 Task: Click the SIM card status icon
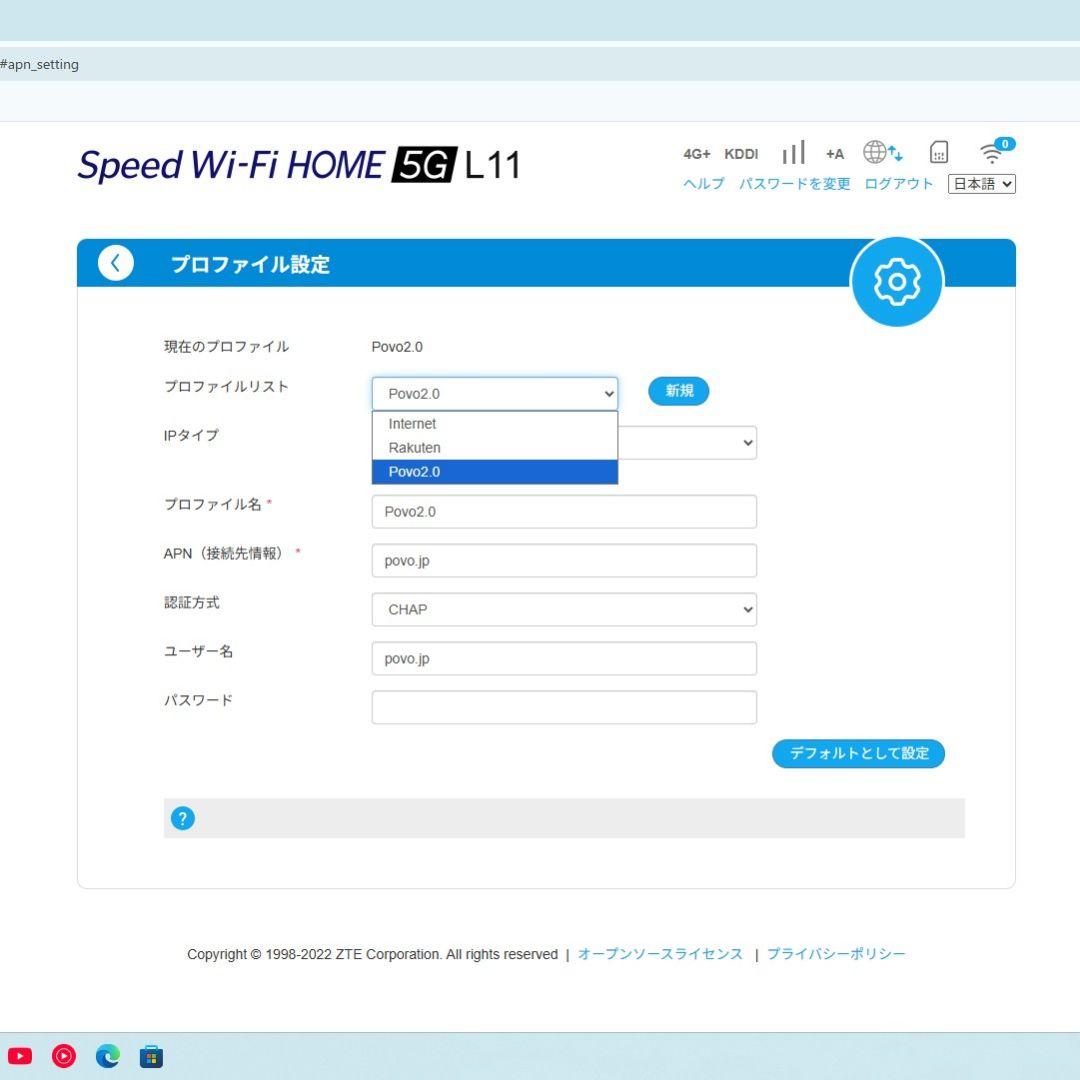point(939,152)
